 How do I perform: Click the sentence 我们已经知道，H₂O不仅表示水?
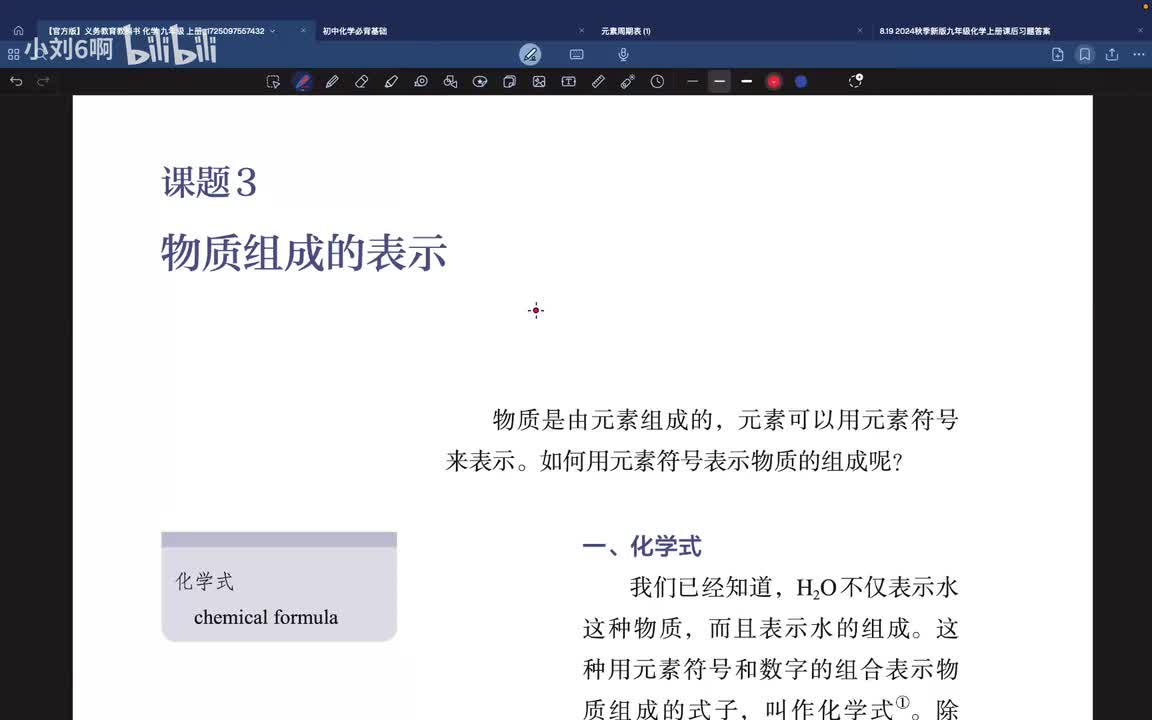(793, 588)
